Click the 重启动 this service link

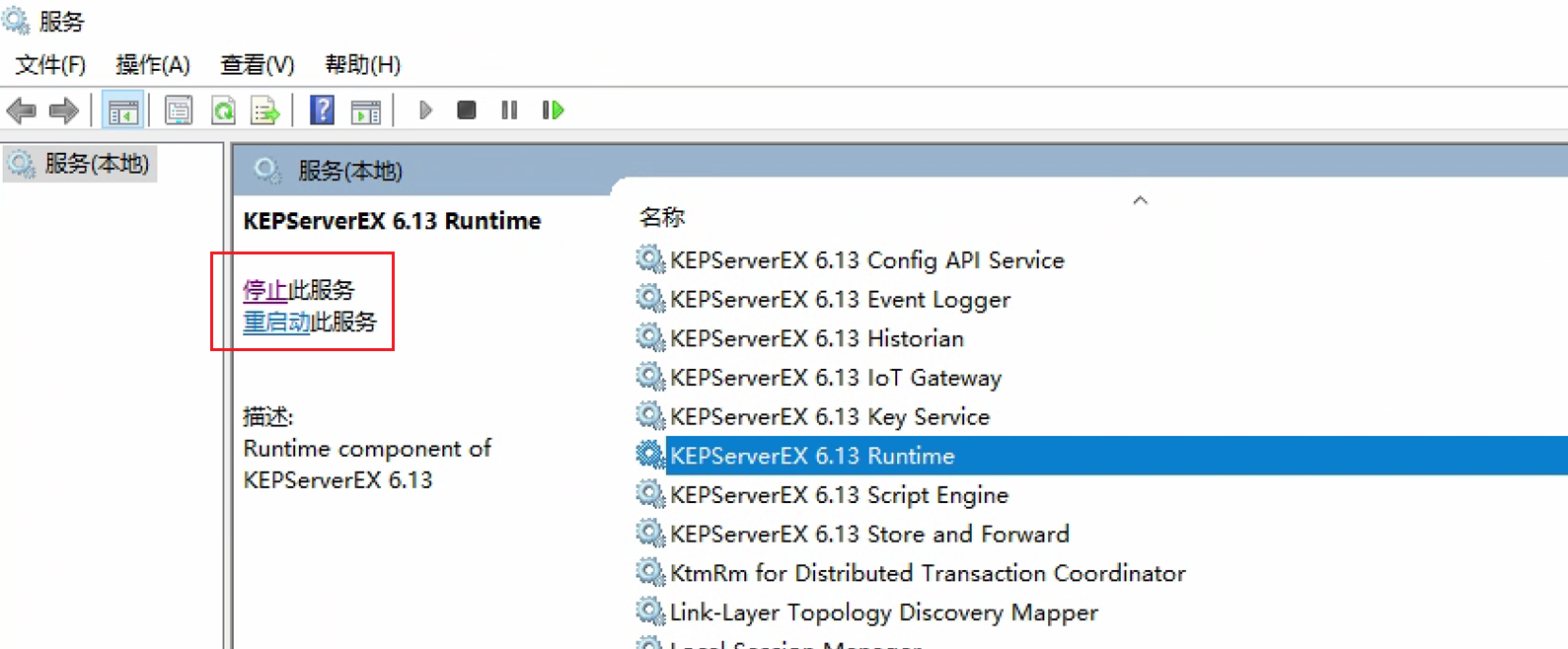coord(277,322)
